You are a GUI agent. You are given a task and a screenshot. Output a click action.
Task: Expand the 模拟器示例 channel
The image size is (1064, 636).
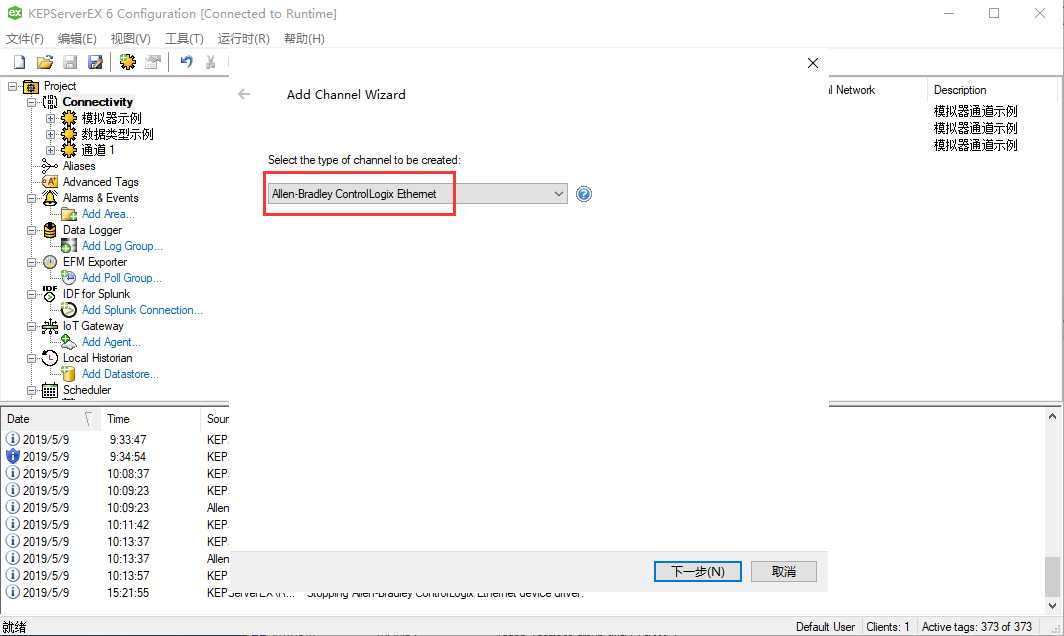coord(50,118)
